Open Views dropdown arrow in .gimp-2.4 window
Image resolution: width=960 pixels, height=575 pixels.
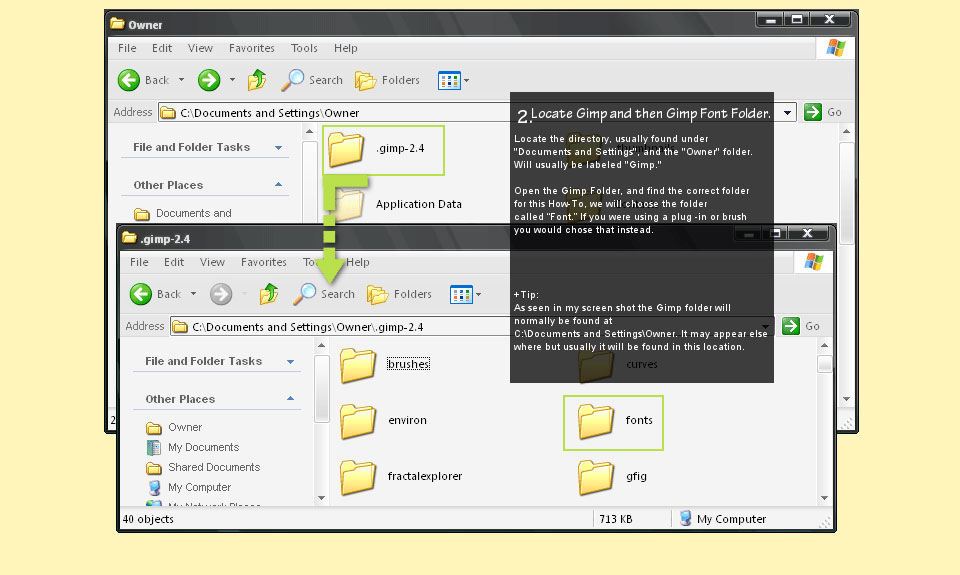(x=478, y=295)
